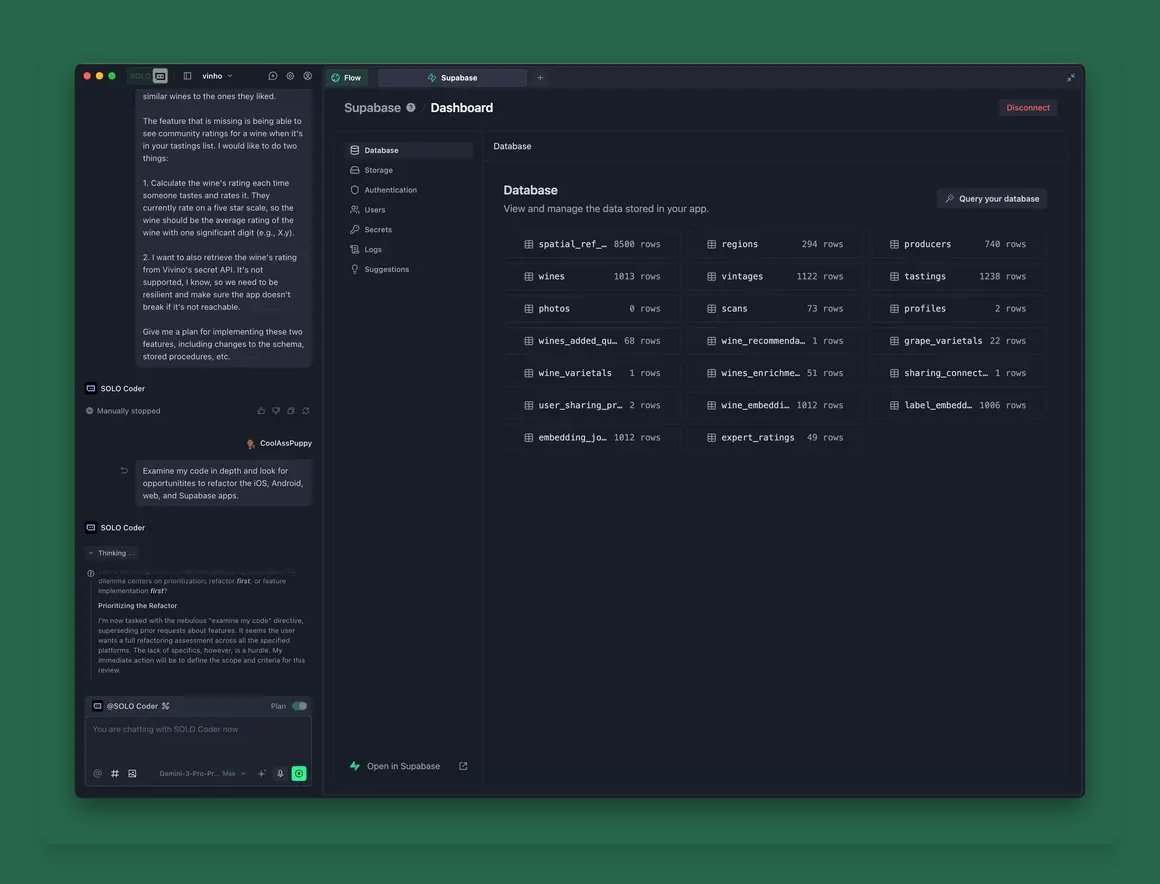1160x884 pixels.
Task: Open the expert_ratings table
Action: (x=775, y=437)
